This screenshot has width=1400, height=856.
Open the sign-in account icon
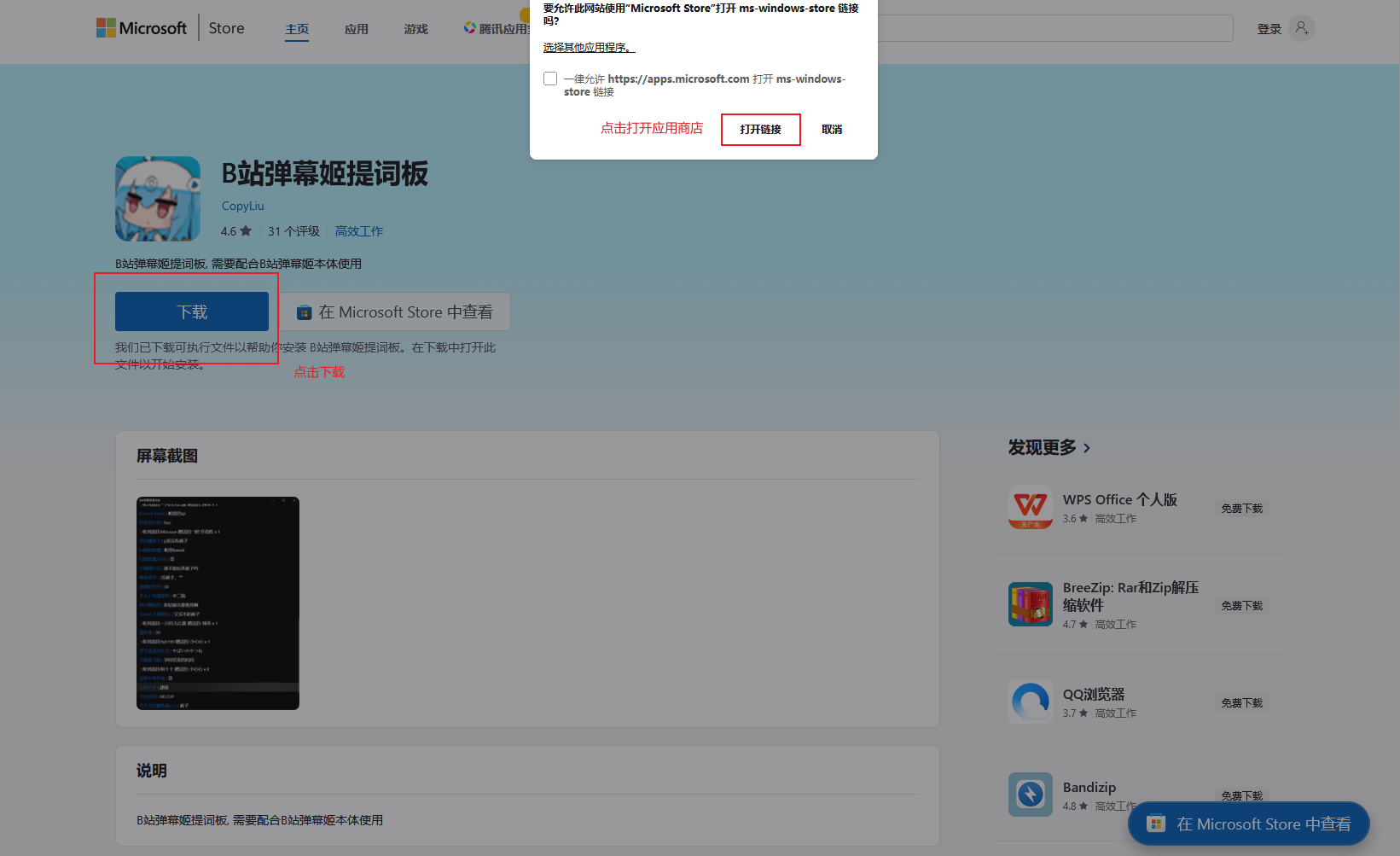point(1302,28)
